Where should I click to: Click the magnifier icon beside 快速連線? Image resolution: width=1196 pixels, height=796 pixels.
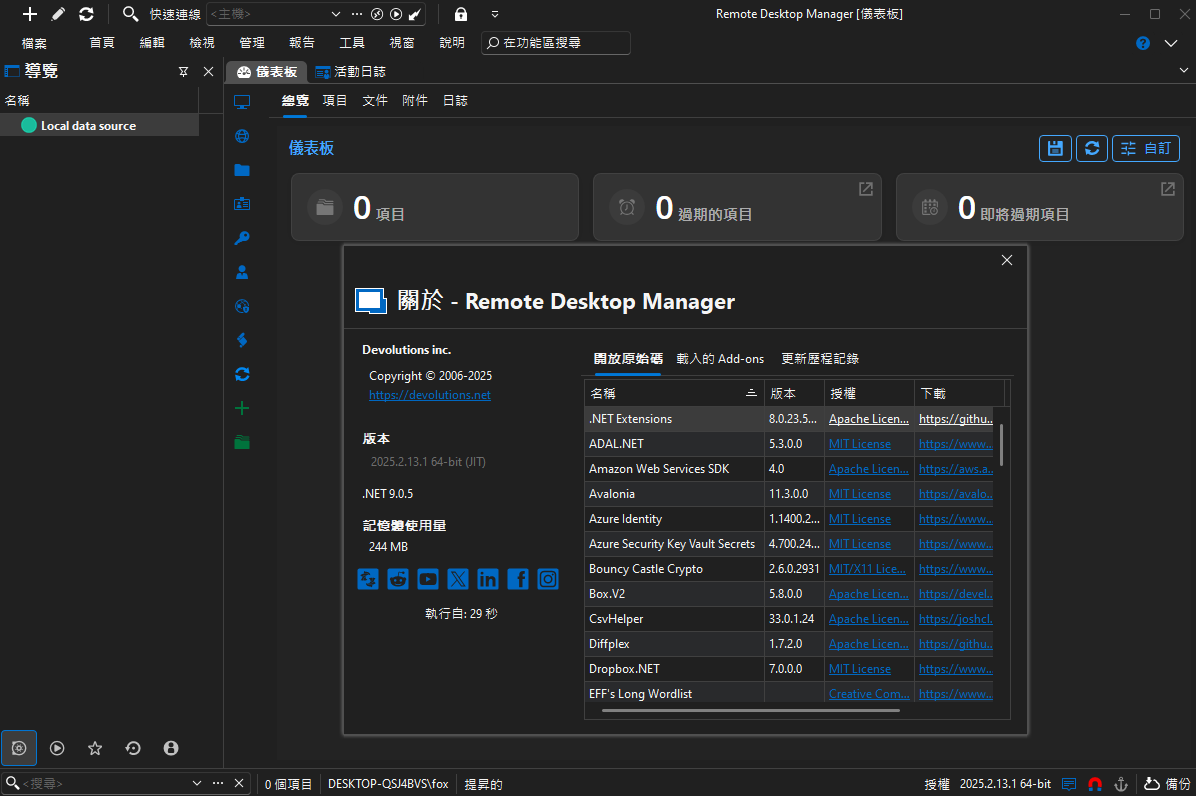pyautogui.click(x=130, y=14)
